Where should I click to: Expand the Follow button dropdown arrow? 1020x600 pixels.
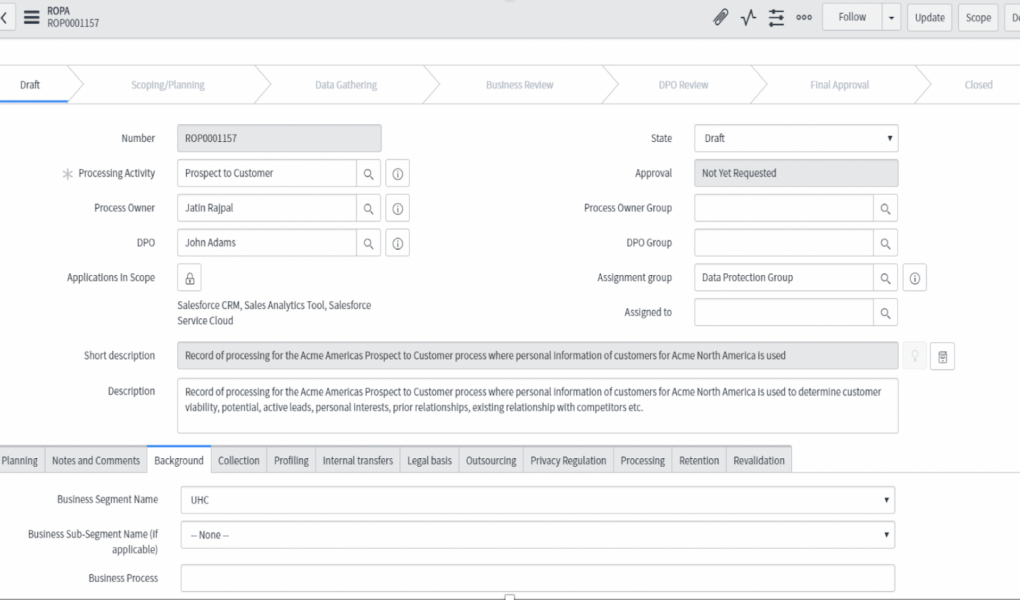(891, 18)
